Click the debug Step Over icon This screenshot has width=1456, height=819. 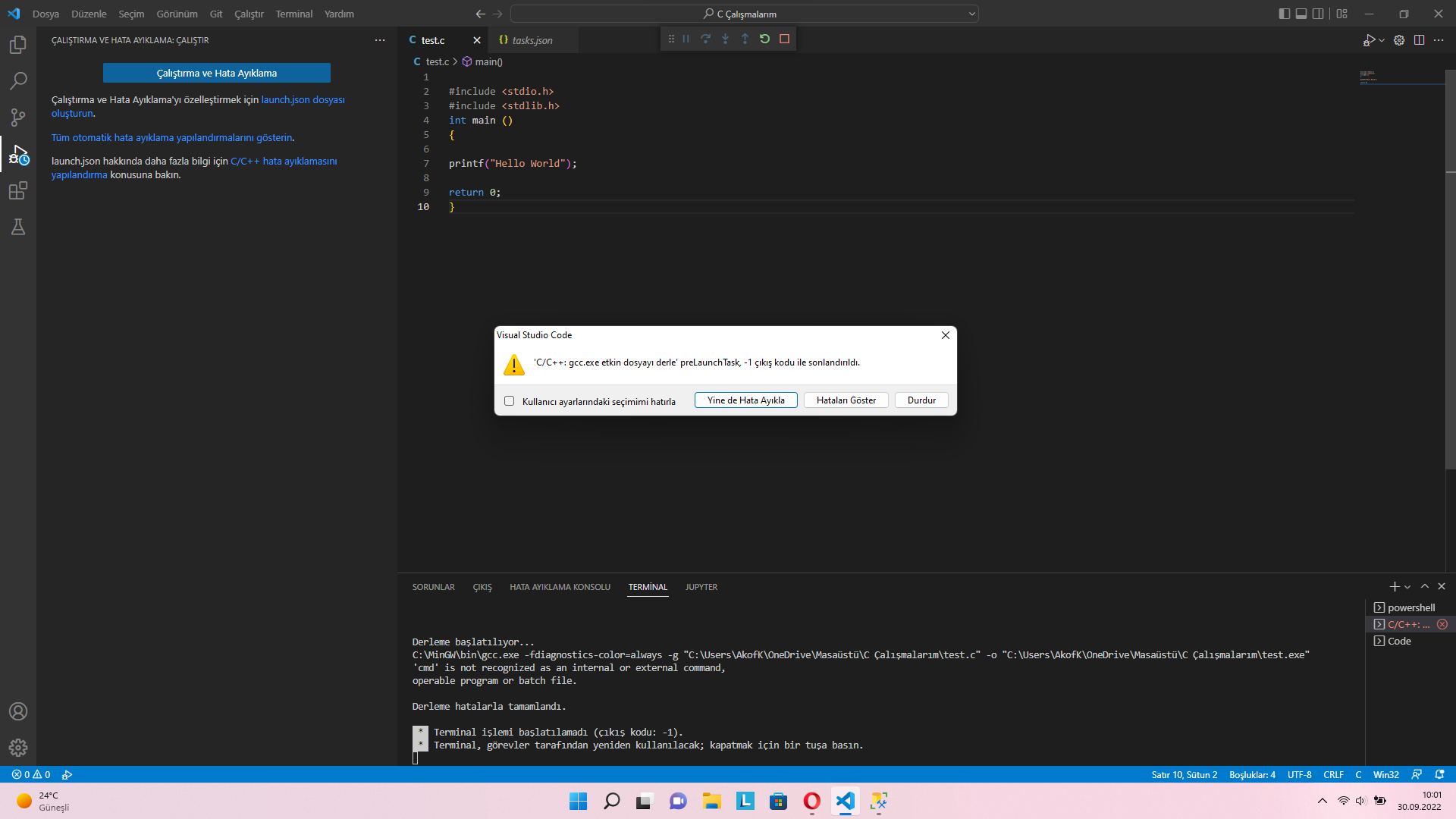[705, 39]
